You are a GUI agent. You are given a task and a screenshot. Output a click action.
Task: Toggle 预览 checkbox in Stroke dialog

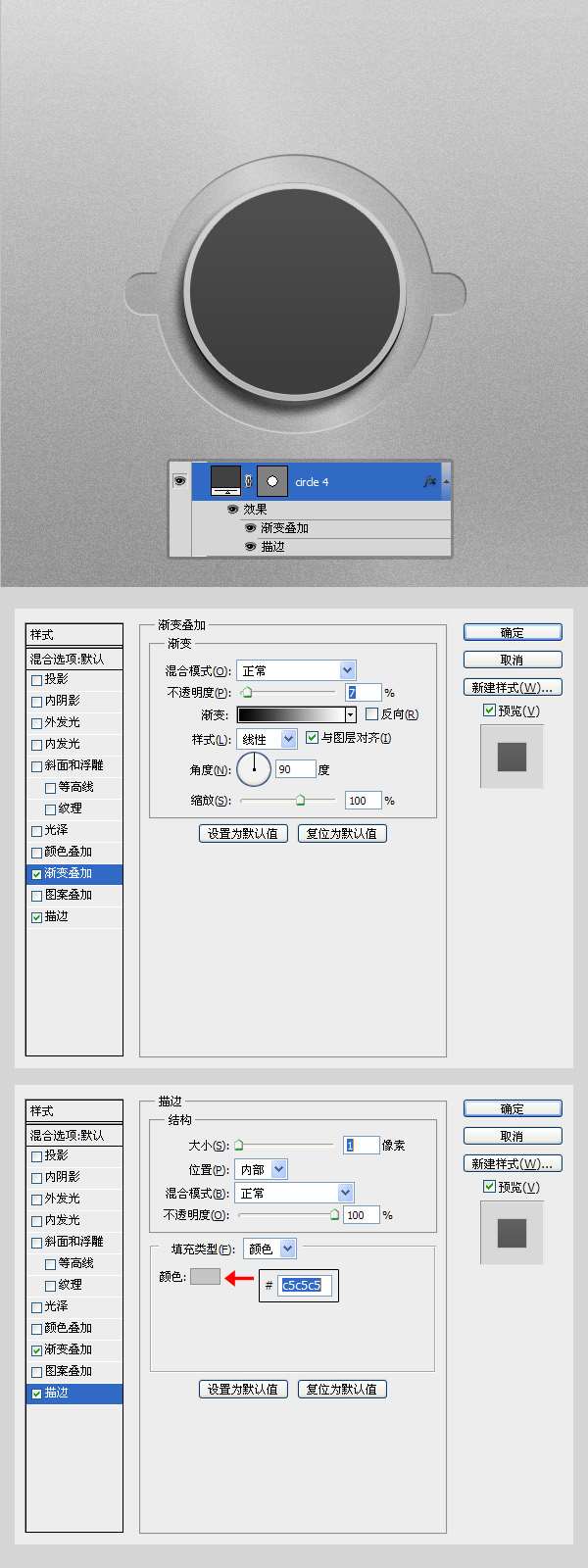click(489, 1187)
